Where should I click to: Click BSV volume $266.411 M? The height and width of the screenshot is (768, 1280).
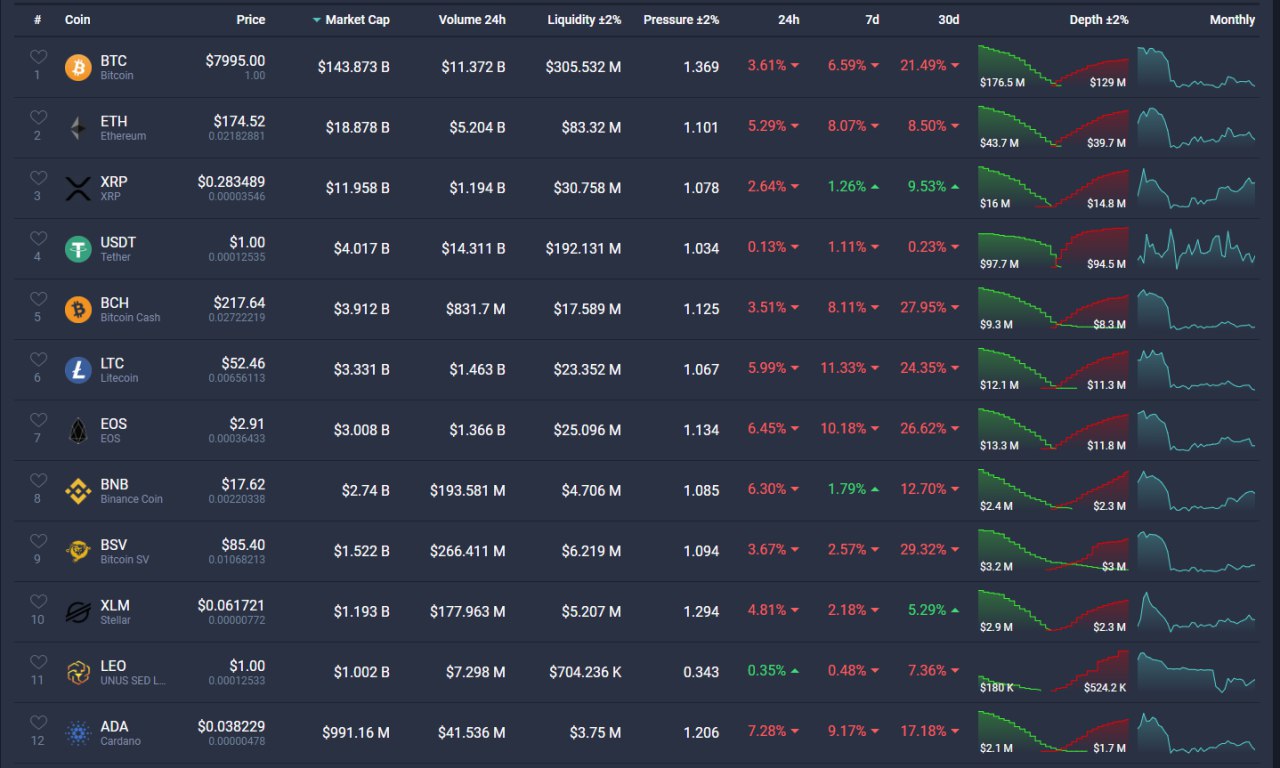tap(468, 551)
